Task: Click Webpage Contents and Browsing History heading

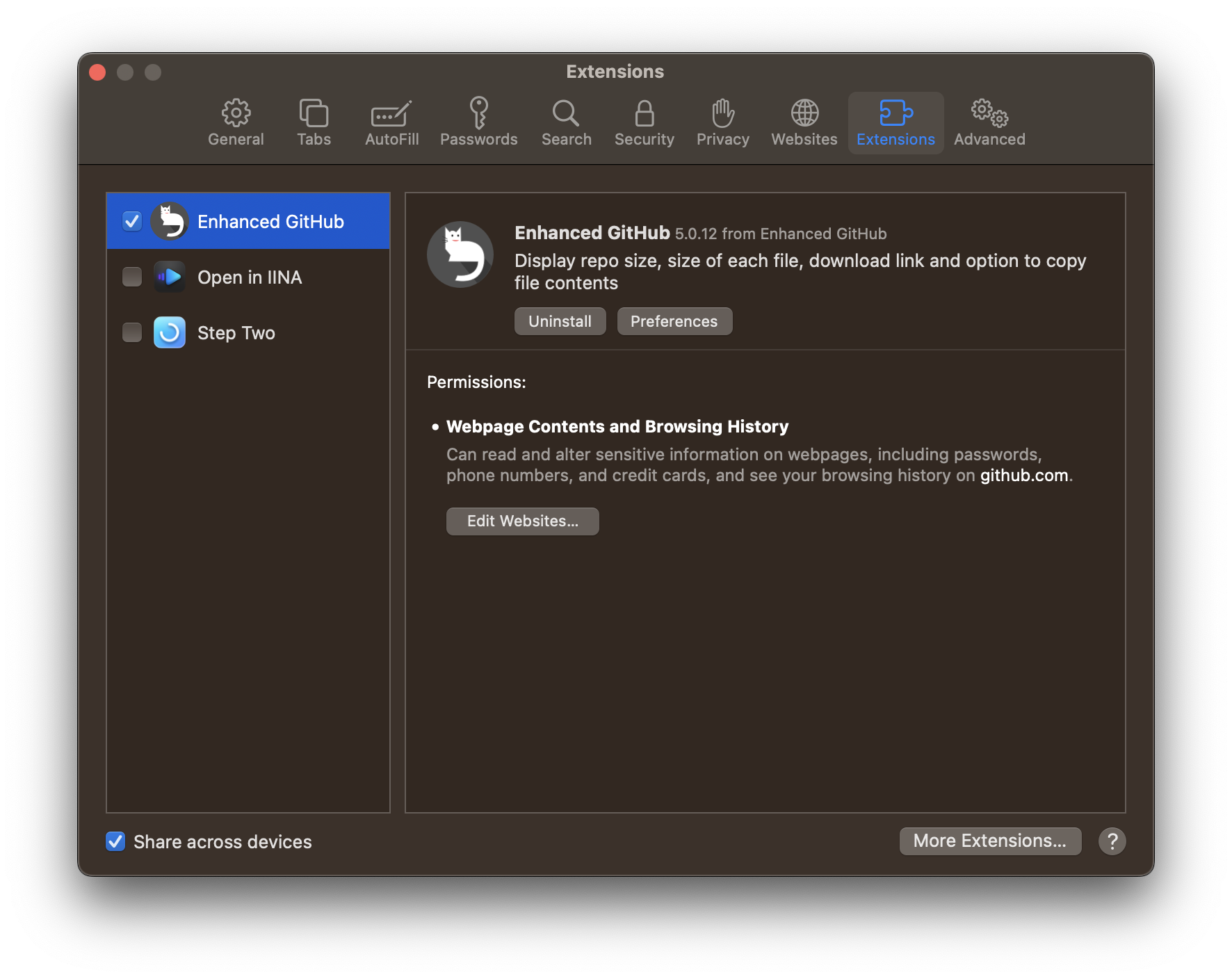Action: pos(617,426)
